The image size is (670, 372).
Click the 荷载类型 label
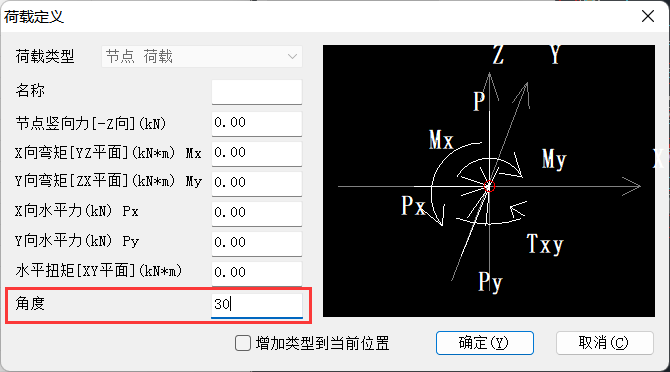(45, 56)
